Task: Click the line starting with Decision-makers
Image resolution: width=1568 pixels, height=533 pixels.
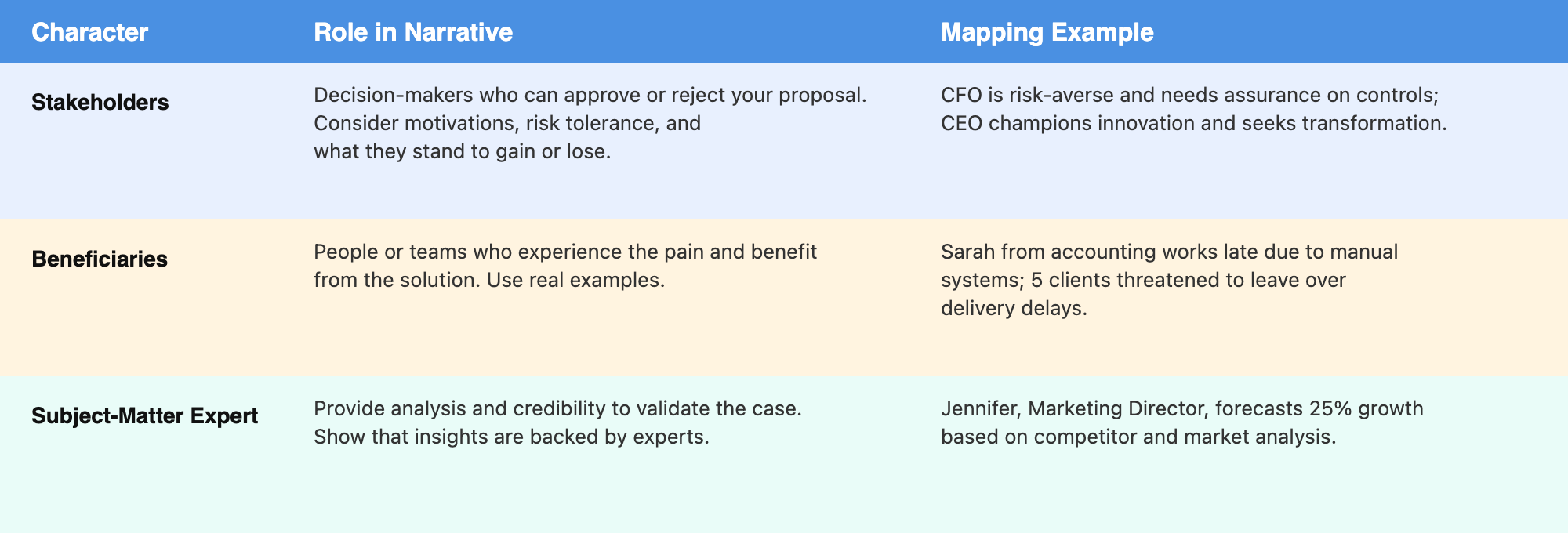Action: pos(590,96)
